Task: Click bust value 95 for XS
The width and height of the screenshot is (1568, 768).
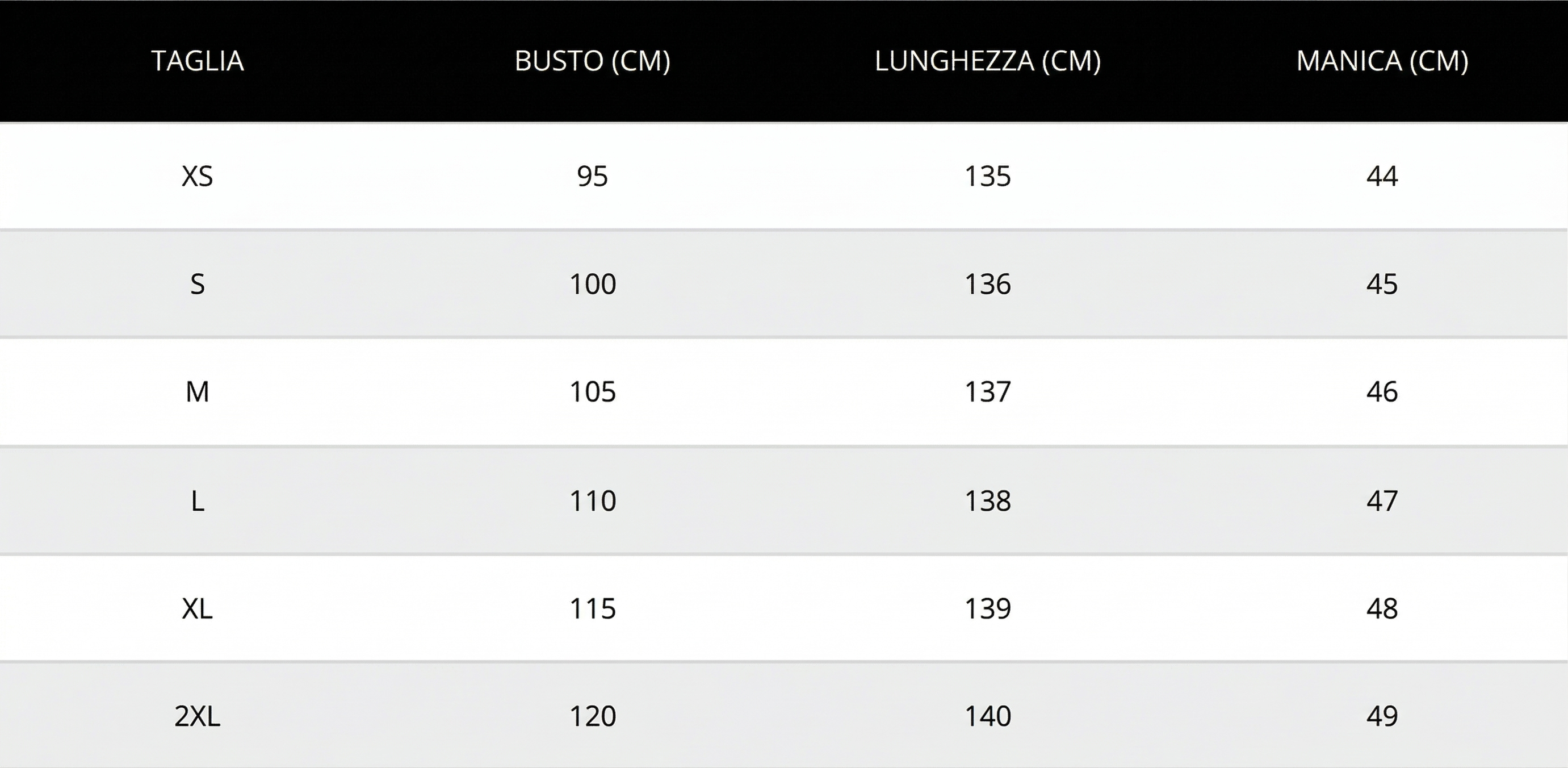Action: point(592,177)
